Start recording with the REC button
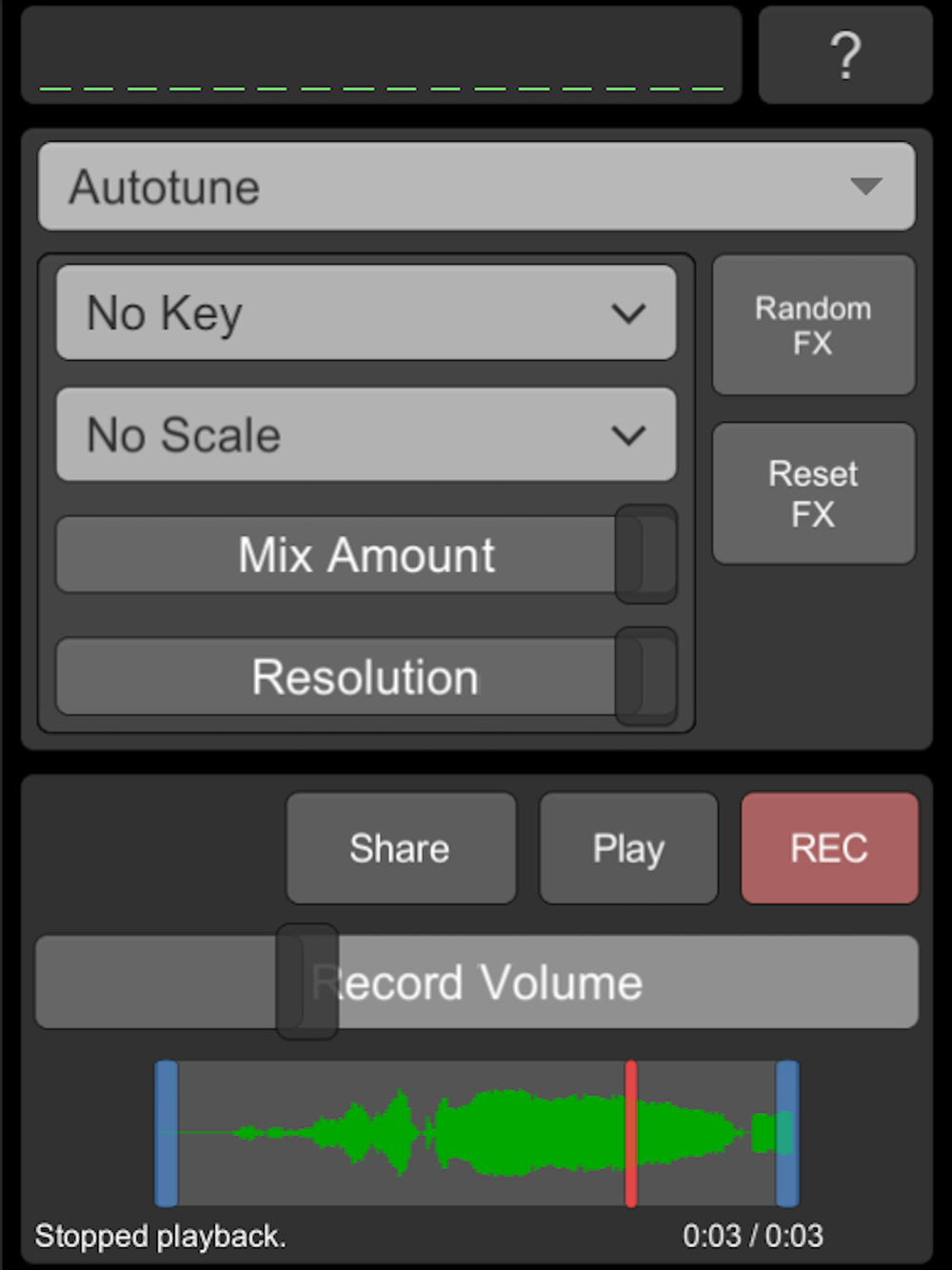 (830, 848)
